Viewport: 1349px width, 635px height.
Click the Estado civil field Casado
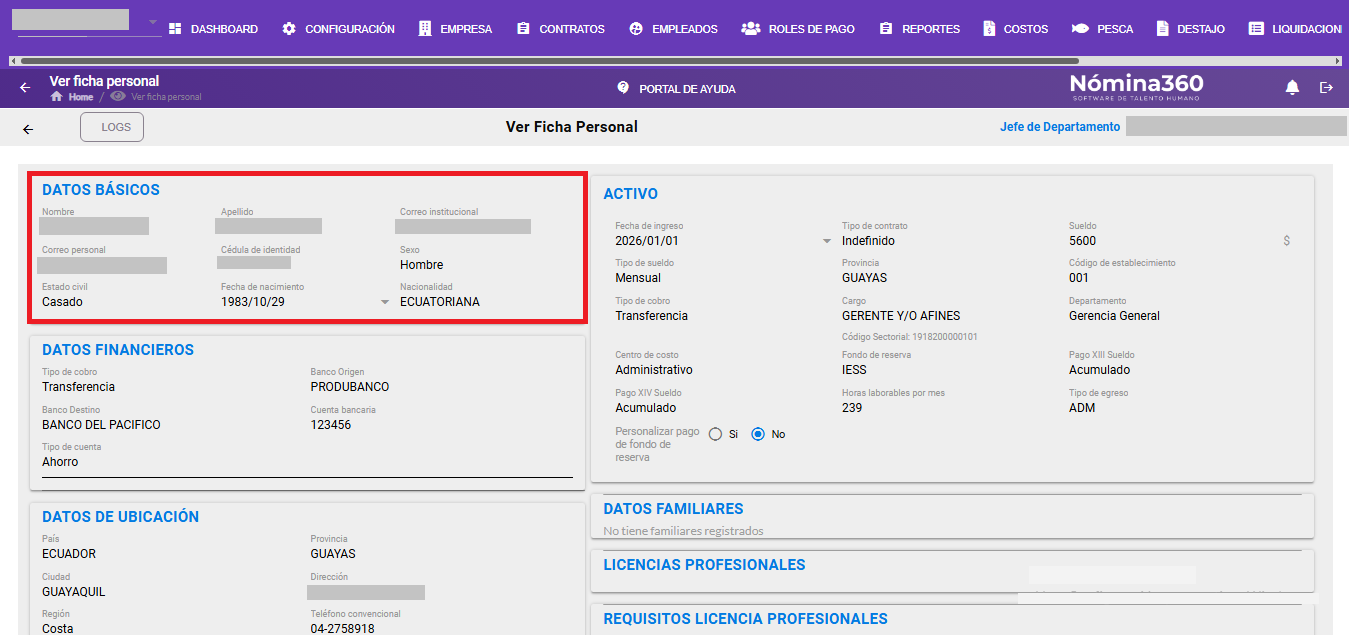click(x=62, y=302)
